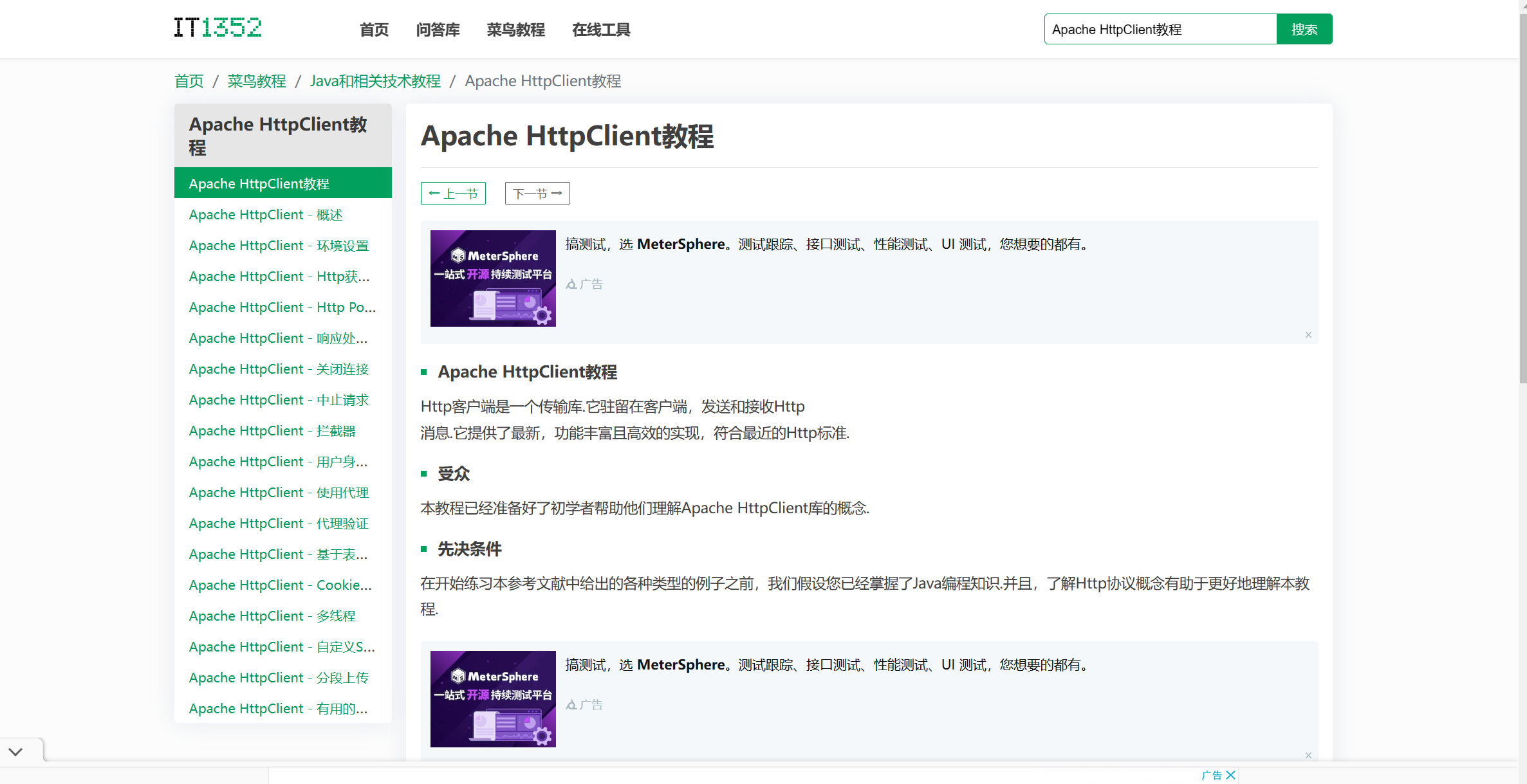Image resolution: width=1527 pixels, height=784 pixels.
Task: Click the page vertical scrollbar
Action: click(1522, 199)
